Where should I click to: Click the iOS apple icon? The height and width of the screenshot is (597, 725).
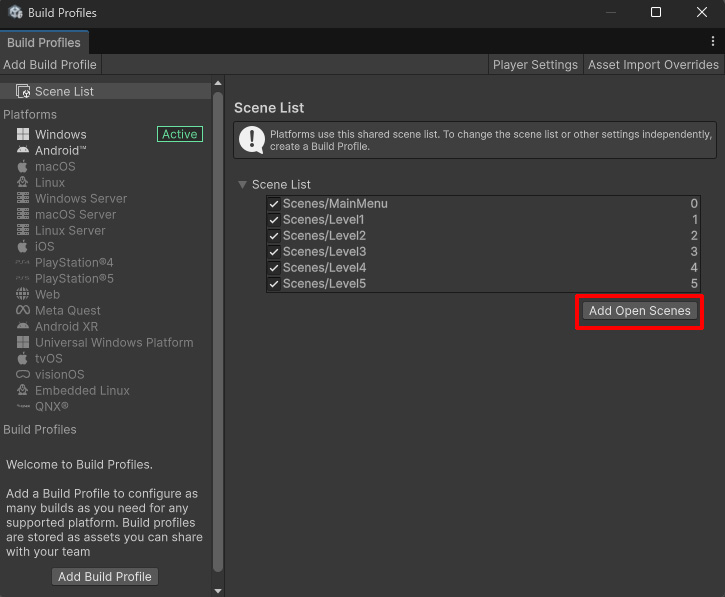click(23, 246)
